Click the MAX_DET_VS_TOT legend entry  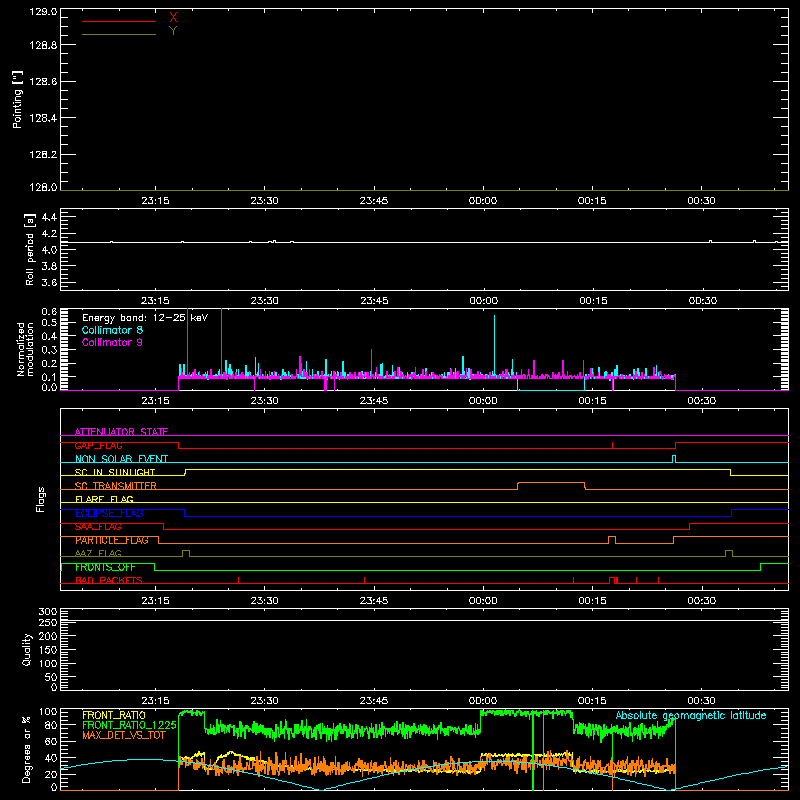click(x=123, y=735)
